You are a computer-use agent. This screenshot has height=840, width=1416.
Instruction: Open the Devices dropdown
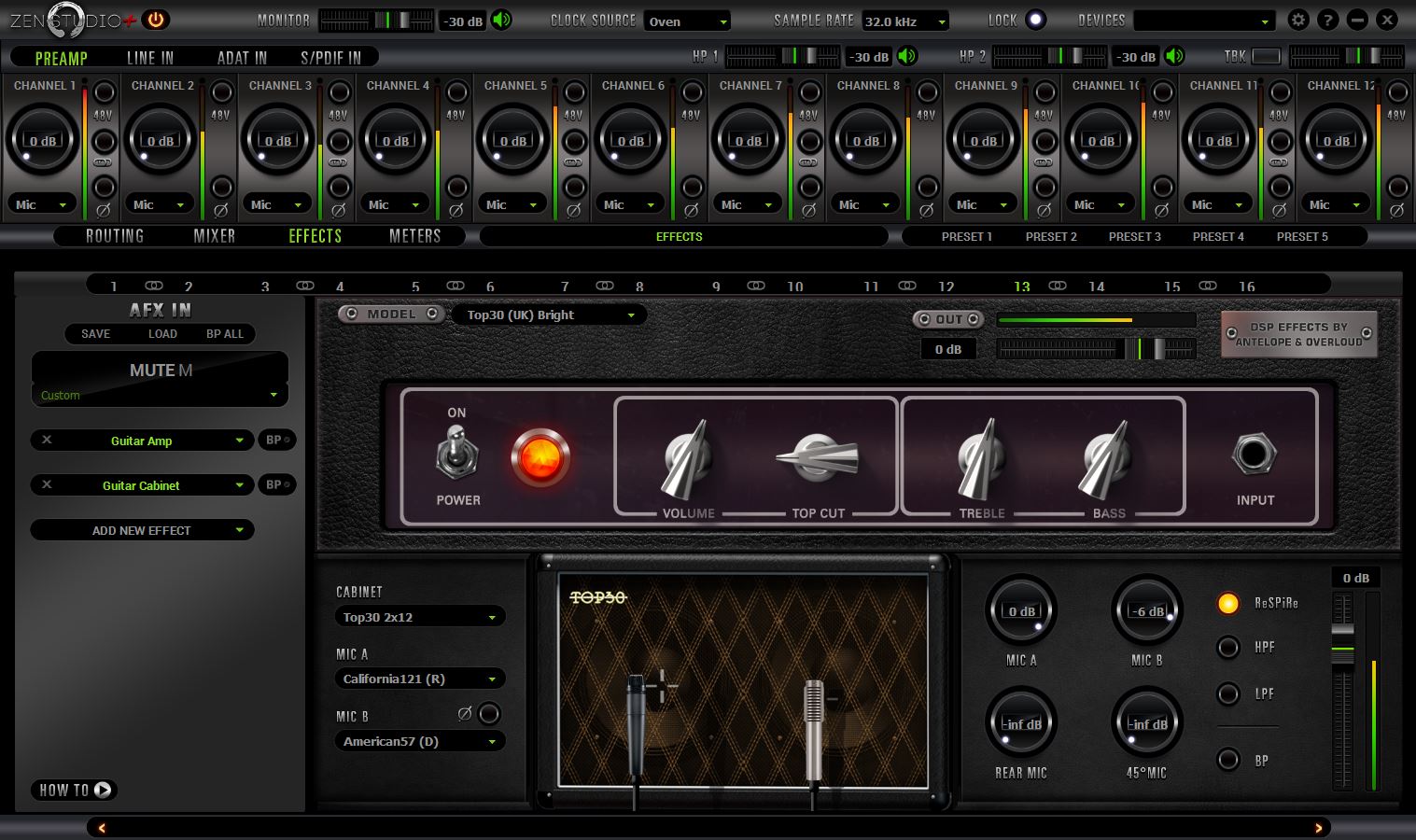(x=1204, y=21)
